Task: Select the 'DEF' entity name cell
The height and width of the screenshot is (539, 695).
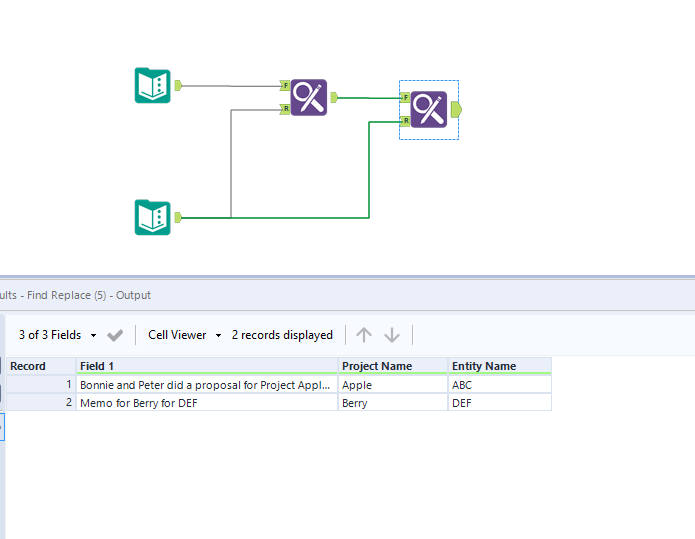Action: click(x=500, y=403)
